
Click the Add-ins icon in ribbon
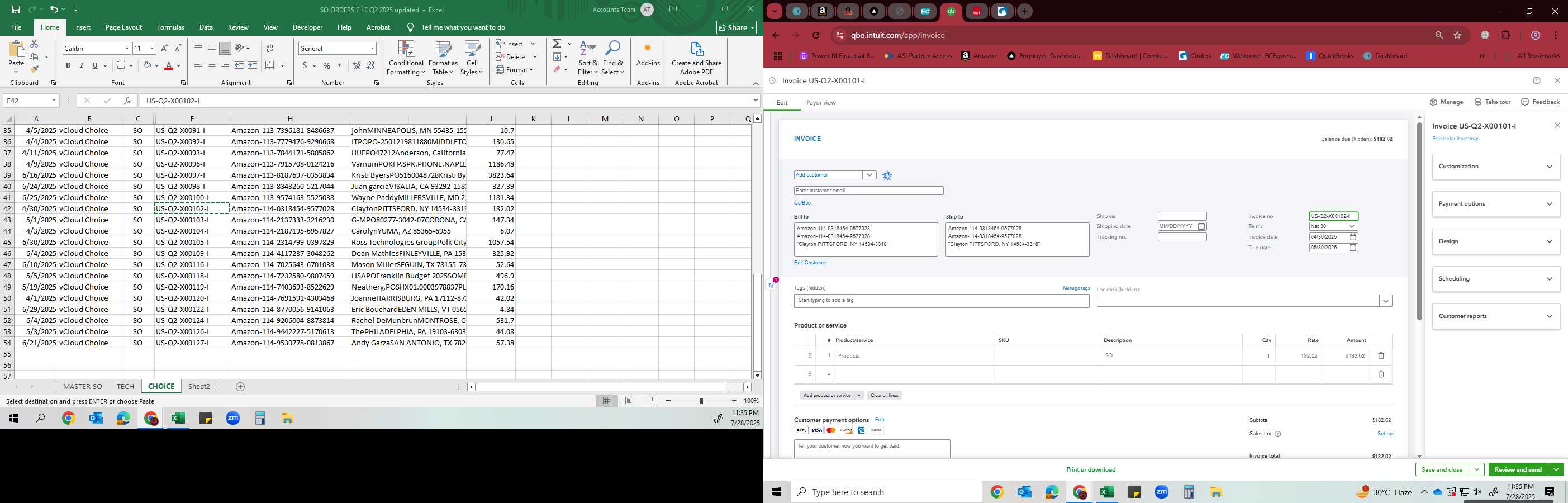[648, 54]
